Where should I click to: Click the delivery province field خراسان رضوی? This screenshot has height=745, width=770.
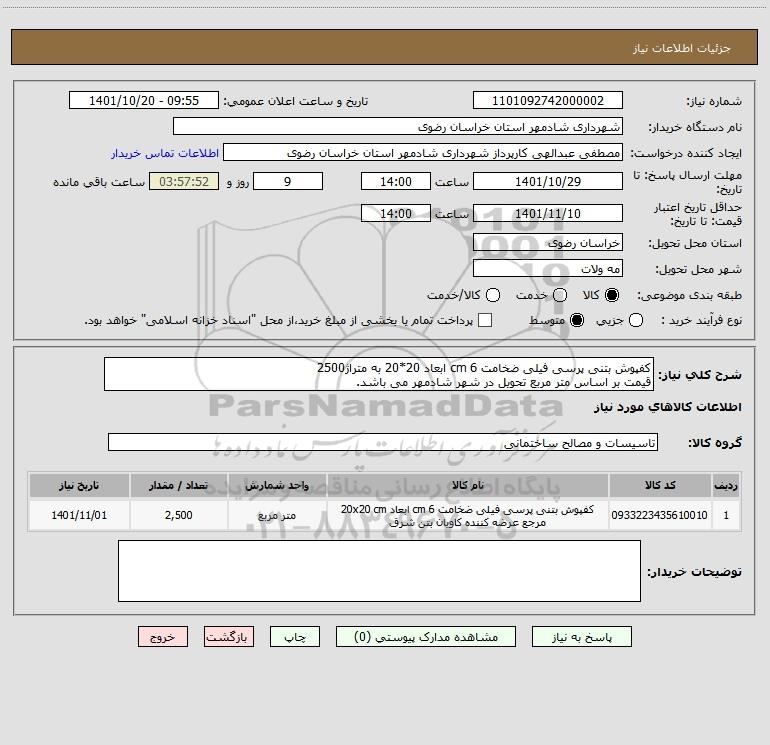pos(548,243)
